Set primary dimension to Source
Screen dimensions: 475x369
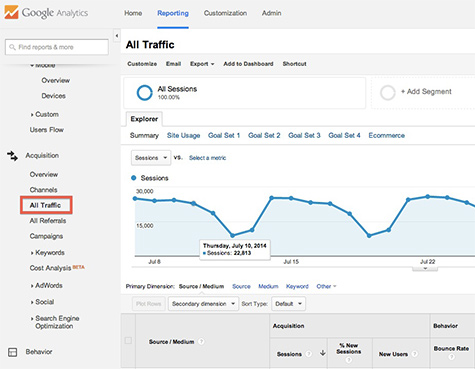241,286
